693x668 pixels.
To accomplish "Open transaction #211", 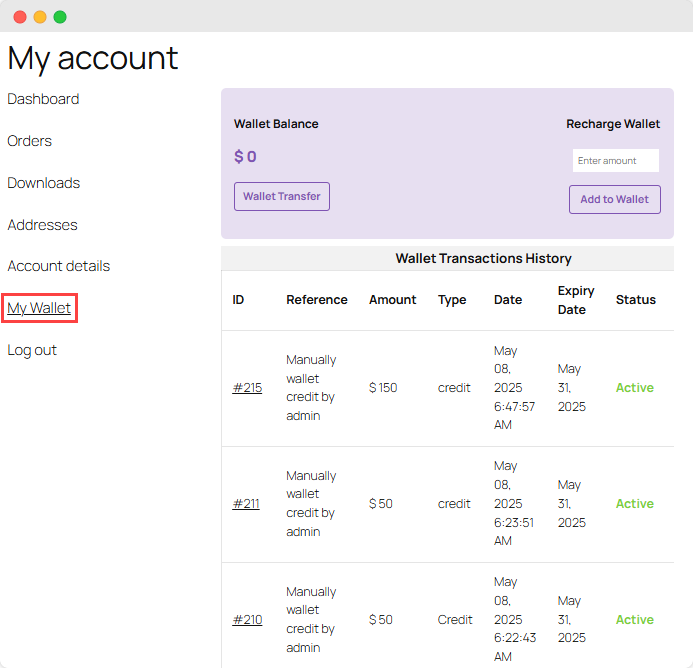I will pyautogui.click(x=246, y=503).
